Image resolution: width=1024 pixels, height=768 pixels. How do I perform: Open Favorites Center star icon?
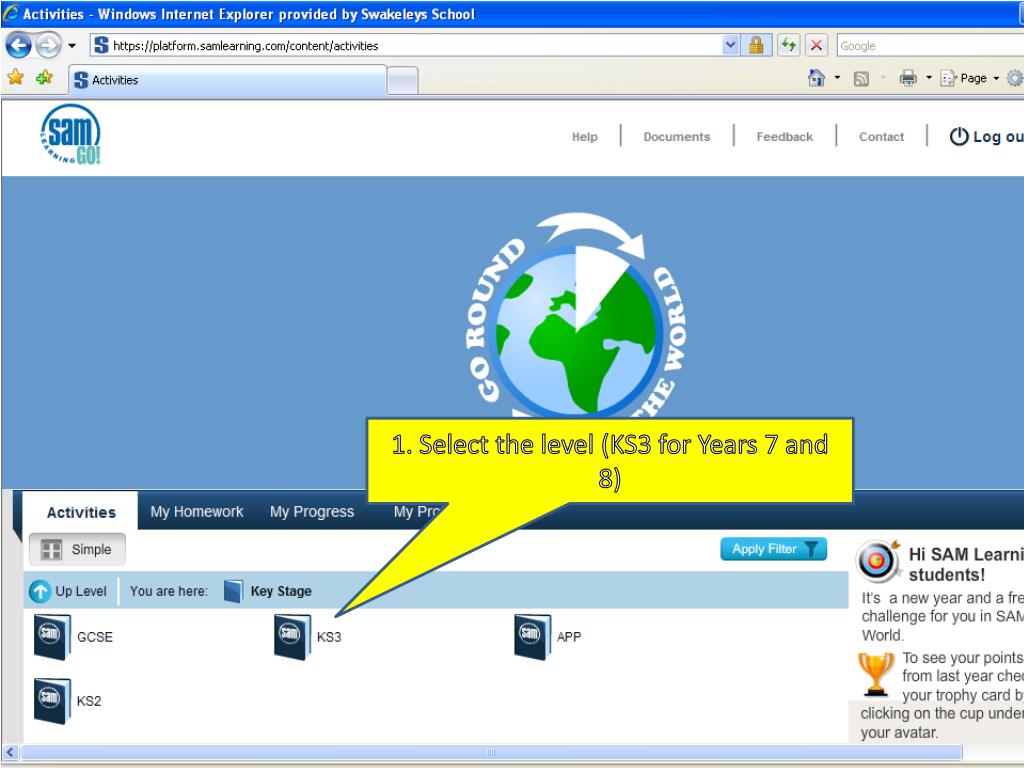click(16, 78)
